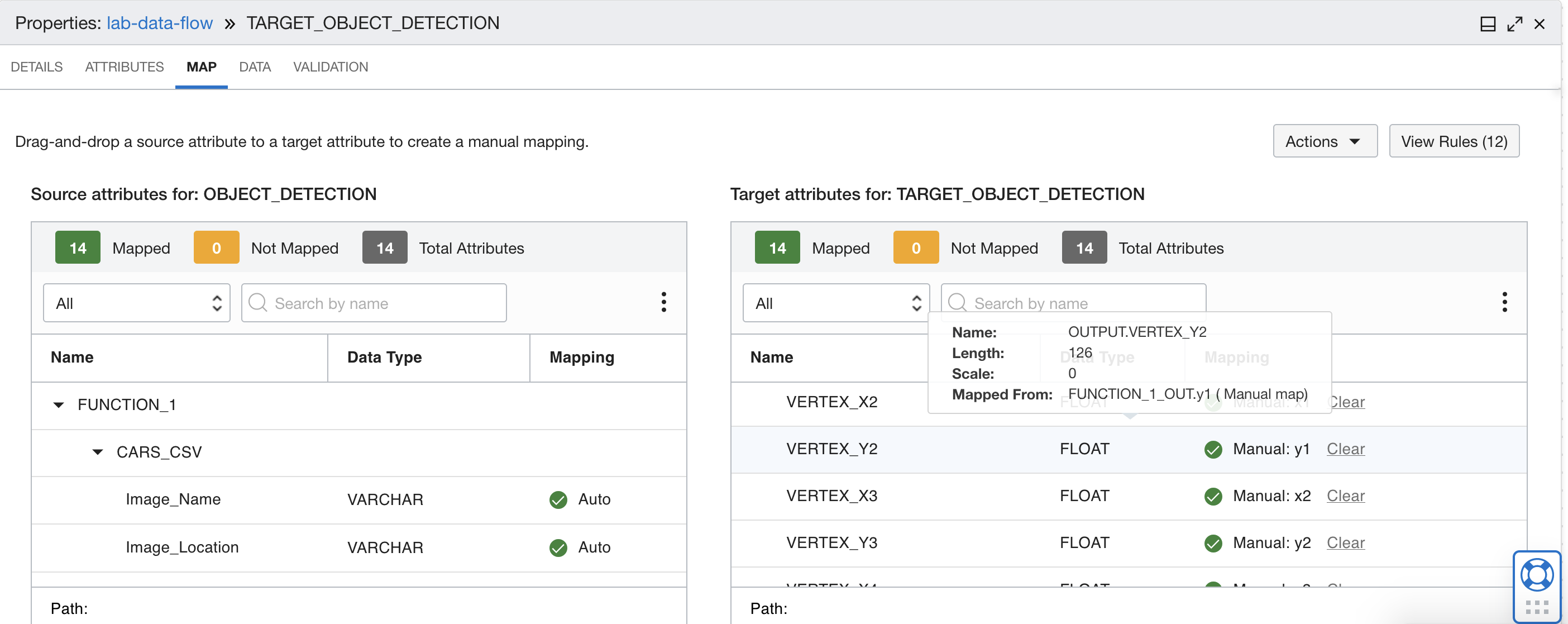Click the Actions dropdown button
Screen dimensions: 1568x624
pos(1321,141)
